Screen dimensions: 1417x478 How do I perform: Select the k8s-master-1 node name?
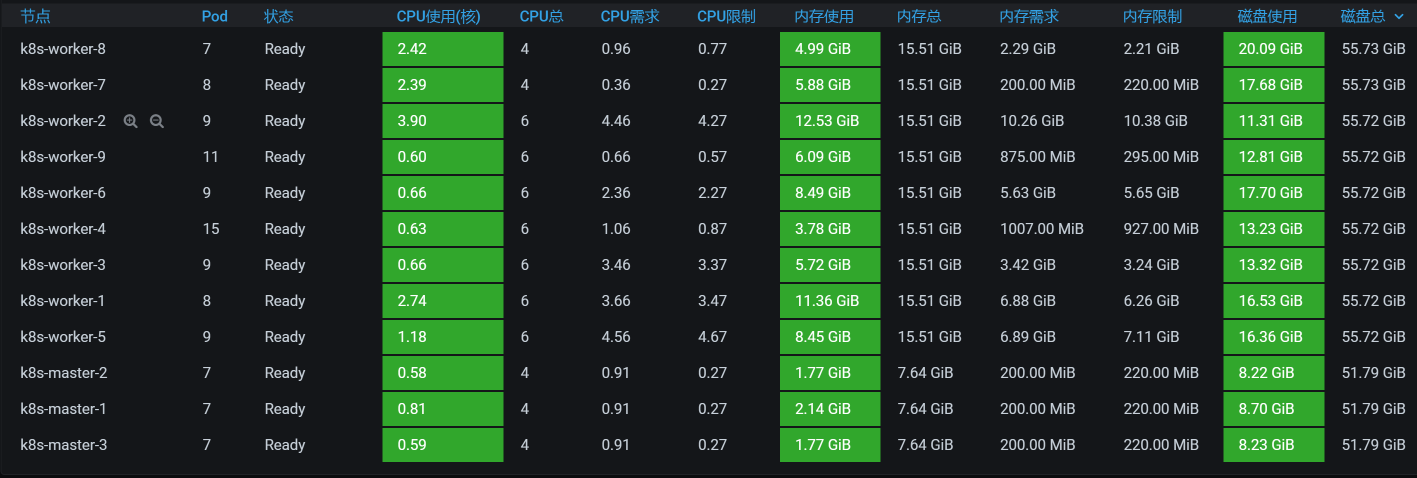pyautogui.click(x=63, y=409)
